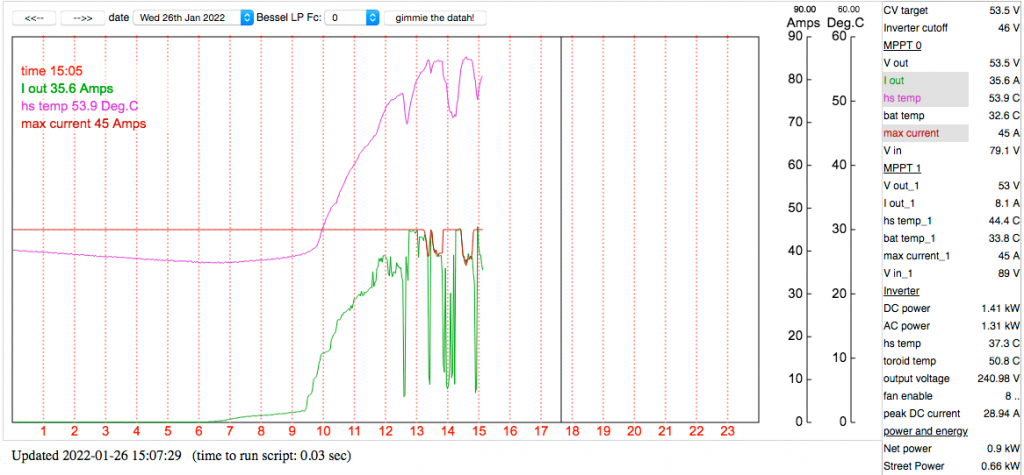Click hour 18 label on the time axis

click(x=572, y=431)
